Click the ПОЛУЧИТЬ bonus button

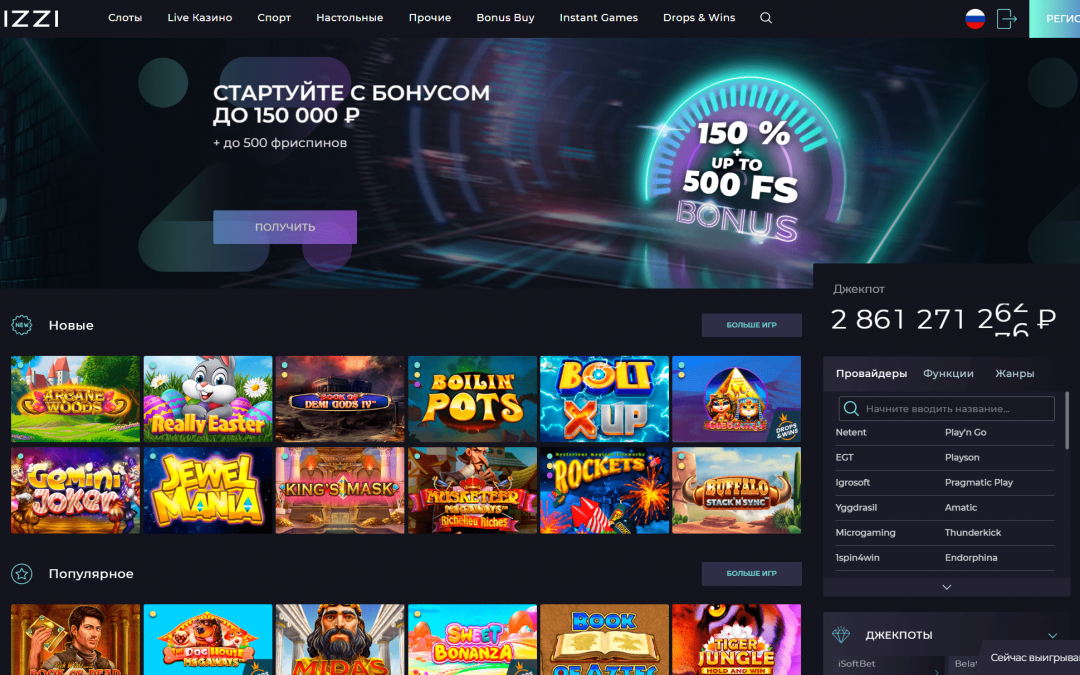click(x=284, y=227)
